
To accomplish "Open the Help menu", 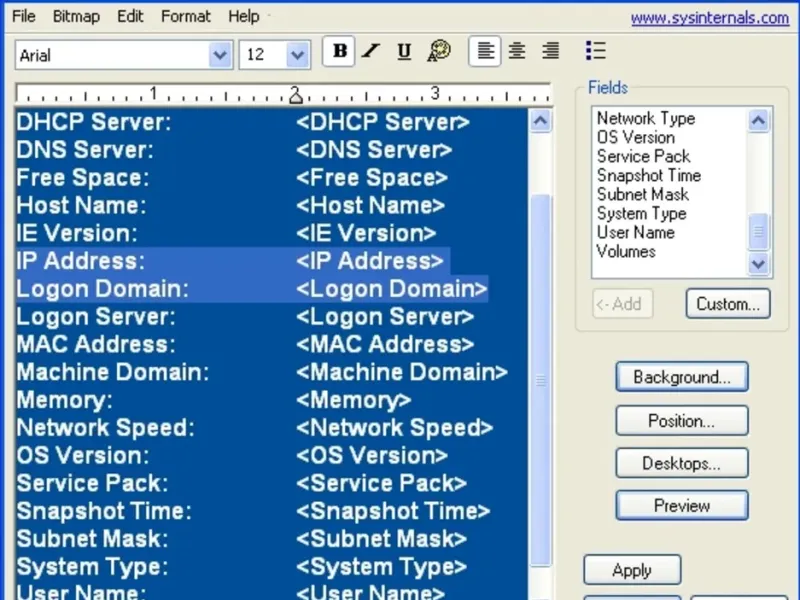I will pos(244,16).
